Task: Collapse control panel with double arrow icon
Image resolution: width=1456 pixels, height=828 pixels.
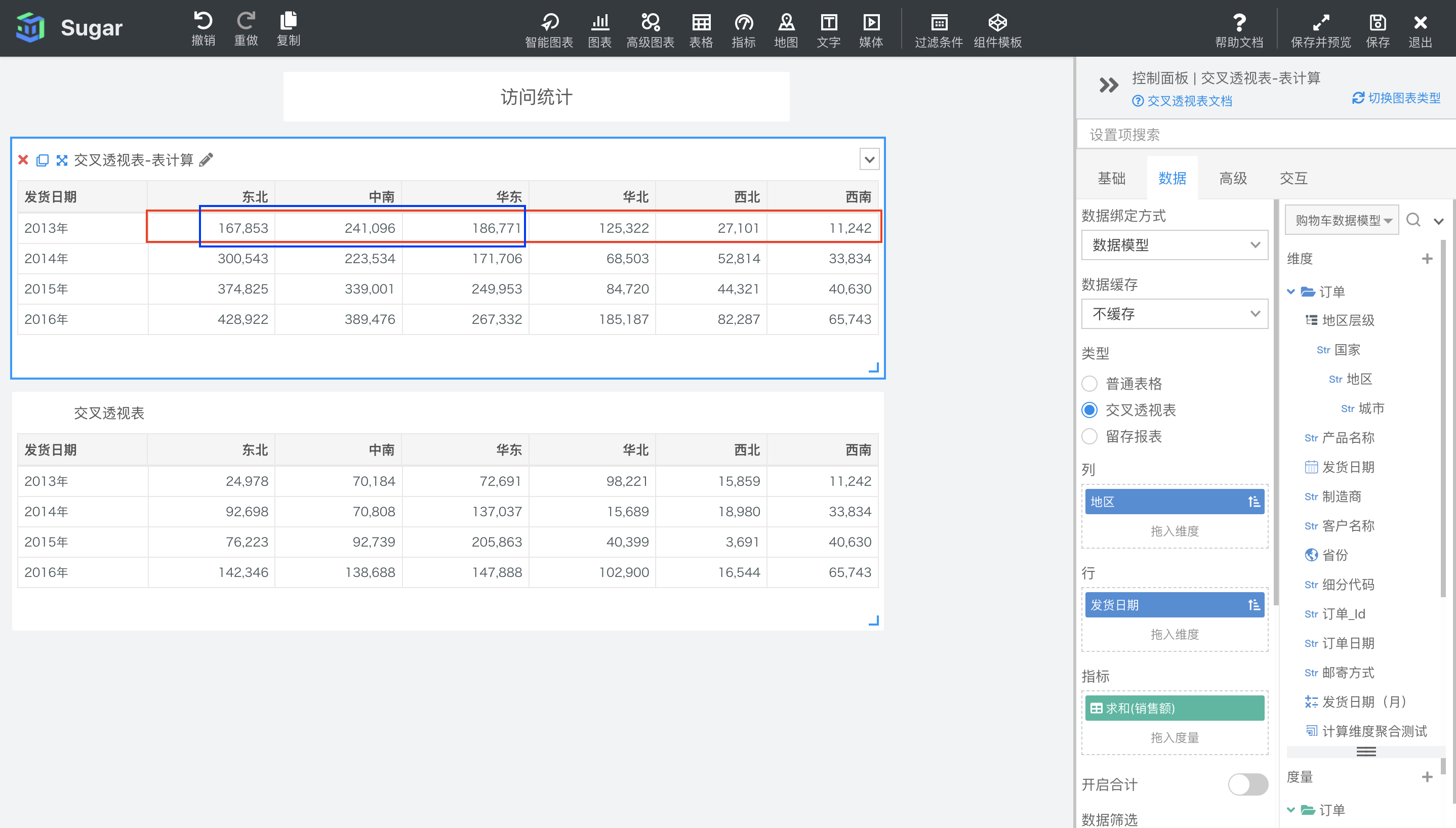Action: click(1109, 86)
